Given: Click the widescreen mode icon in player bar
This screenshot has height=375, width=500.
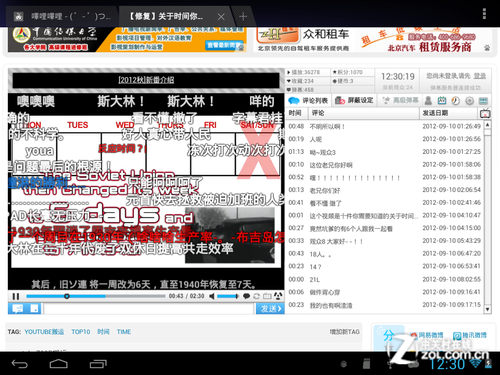Looking at the screenshot, I should pos(267,296).
